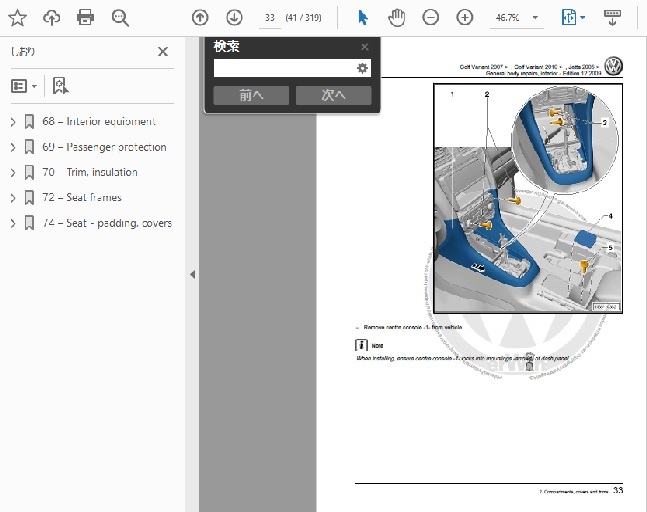Viewport: 647px width, 512px height.
Task: Activate the selection arrow tool
Action: click(363, 18)
